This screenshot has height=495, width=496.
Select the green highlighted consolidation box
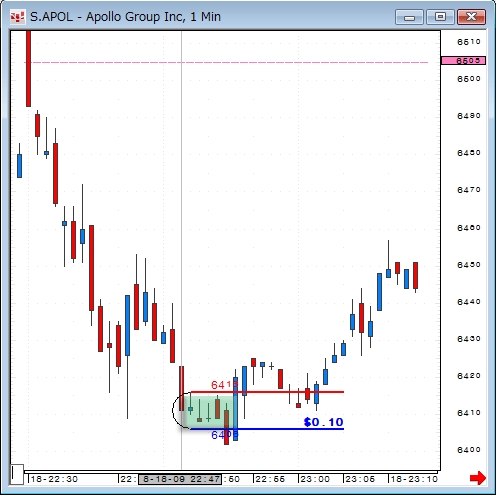[208, 412]
